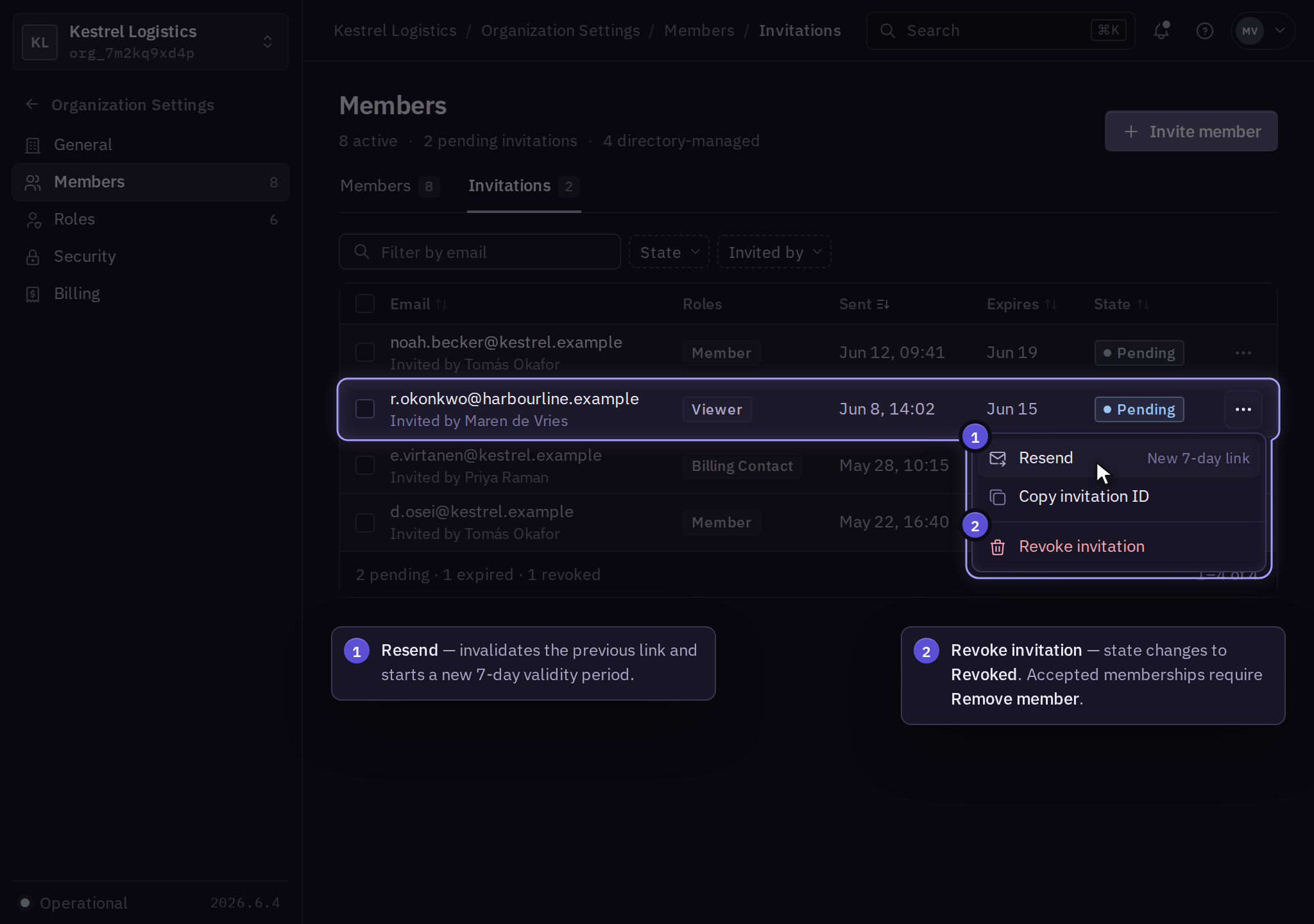Click the Copy invitation ID icon
This screenshot has width=1314, height=924.
point(998,497)
